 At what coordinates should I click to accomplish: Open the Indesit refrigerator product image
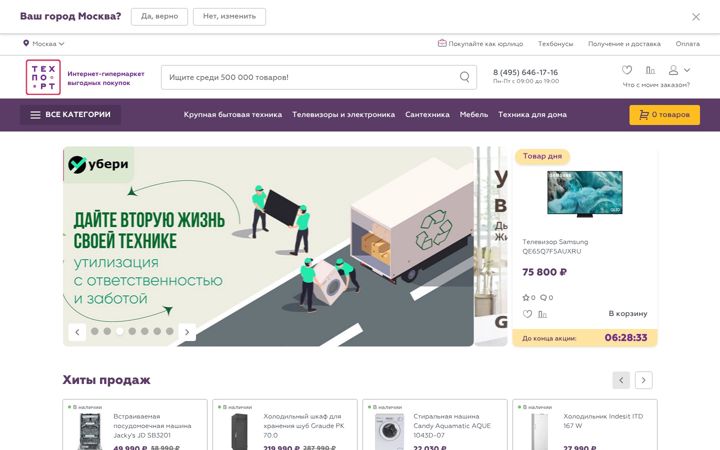pyautogui.click(x=538, y=432)
